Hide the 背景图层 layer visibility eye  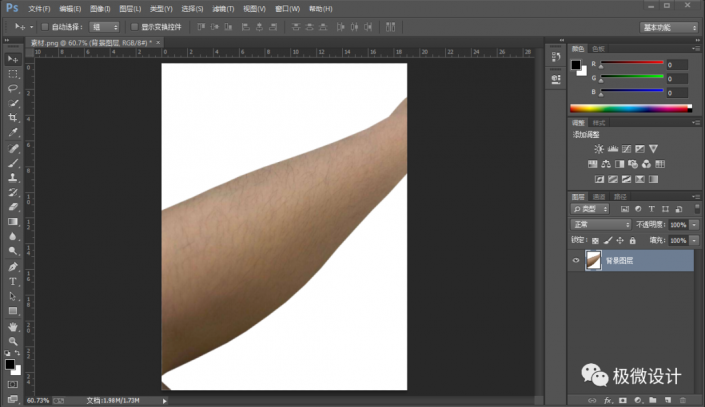576,260
